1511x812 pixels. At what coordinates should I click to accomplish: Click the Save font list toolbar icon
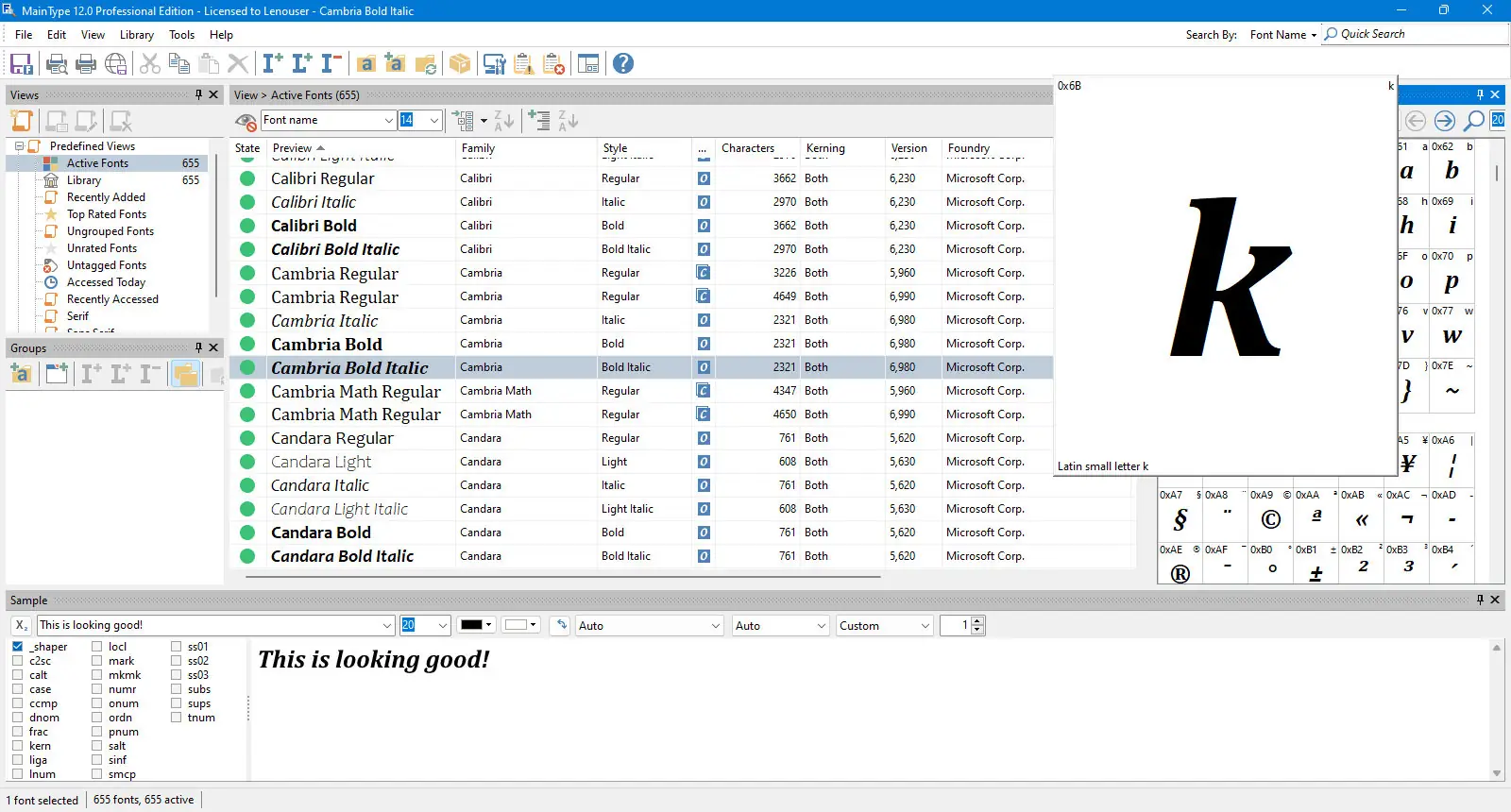[21, 64]
